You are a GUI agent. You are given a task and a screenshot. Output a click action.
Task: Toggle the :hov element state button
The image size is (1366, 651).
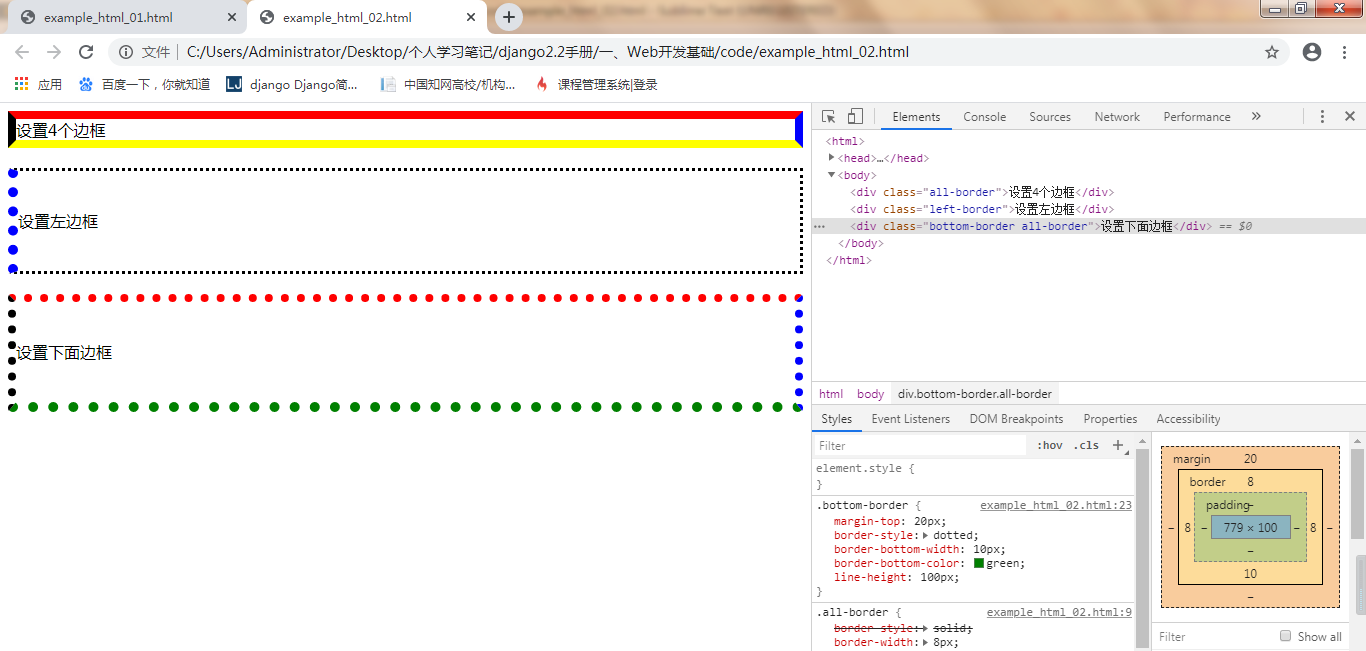[x=1050, y=446]
